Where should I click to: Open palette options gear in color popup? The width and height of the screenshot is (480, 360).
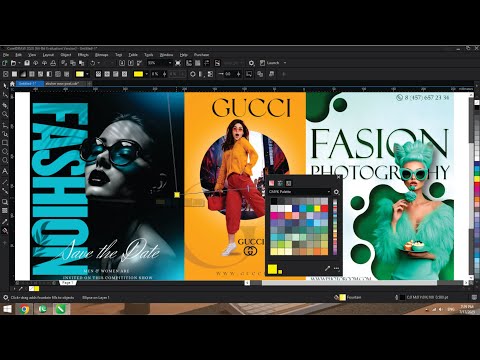[336, 192]
